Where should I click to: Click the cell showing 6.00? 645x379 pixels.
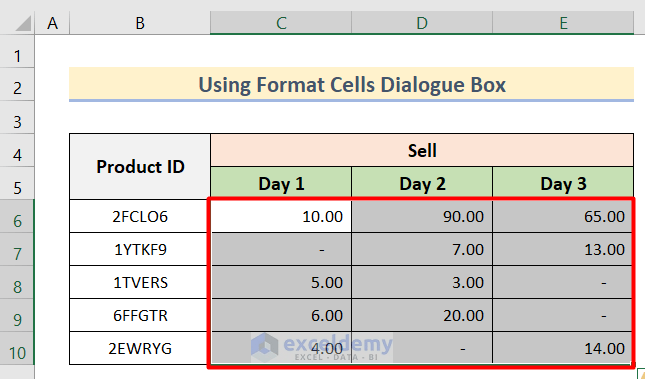(281, 315)
